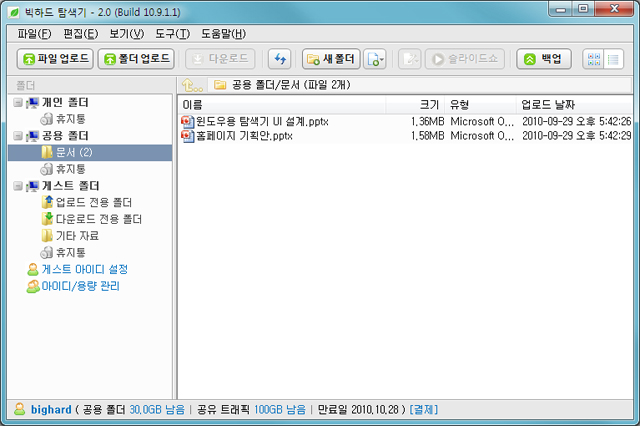Select 개인 폴더 in the tree

tap(65, 102)
